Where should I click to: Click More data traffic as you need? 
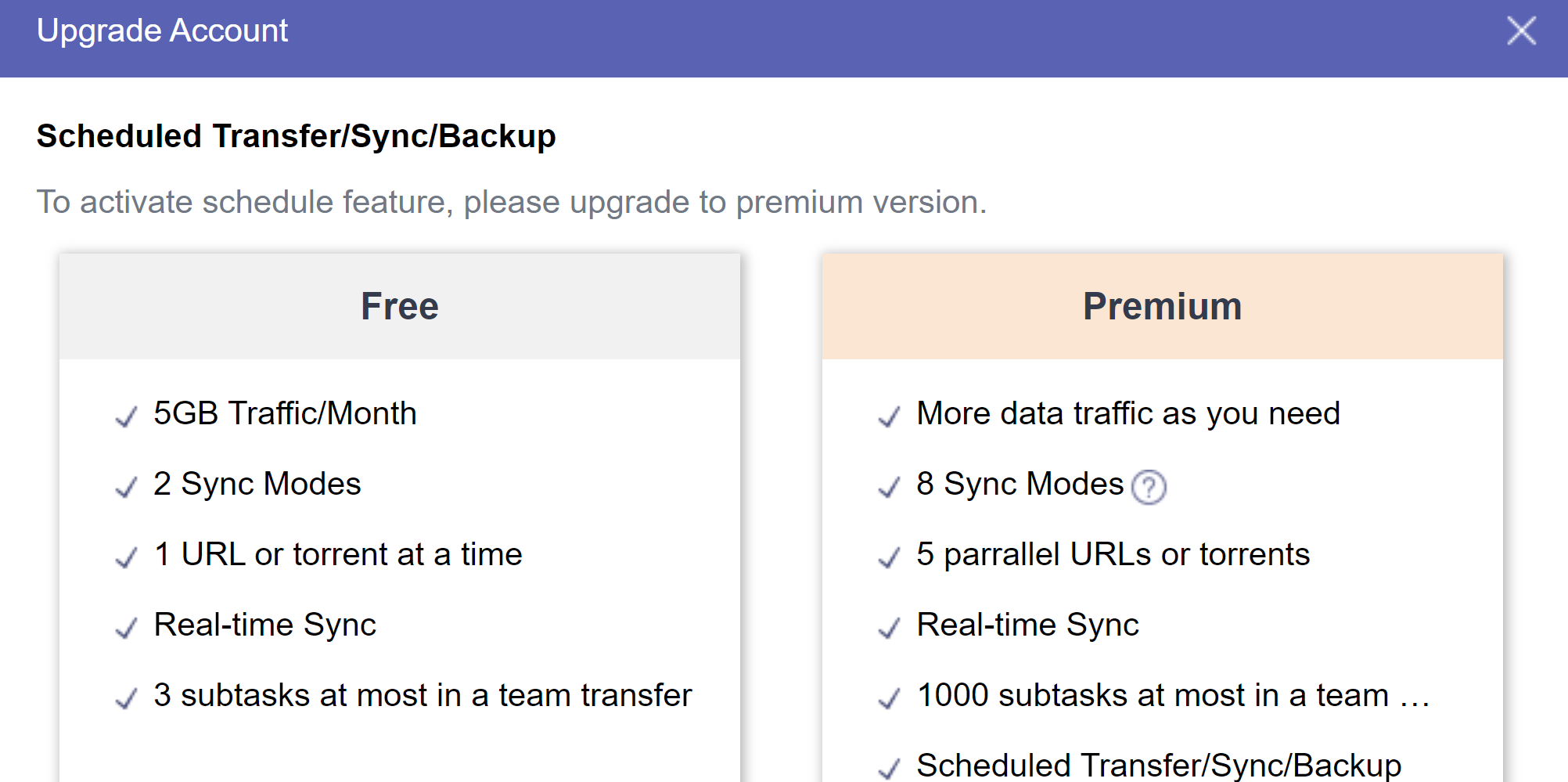coord(1127,413)
